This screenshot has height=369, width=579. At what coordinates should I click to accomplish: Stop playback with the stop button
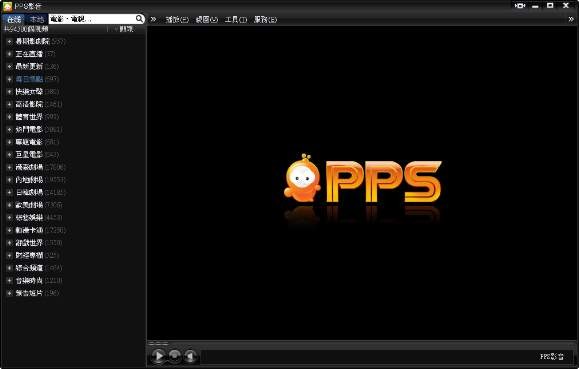[175, 356]
